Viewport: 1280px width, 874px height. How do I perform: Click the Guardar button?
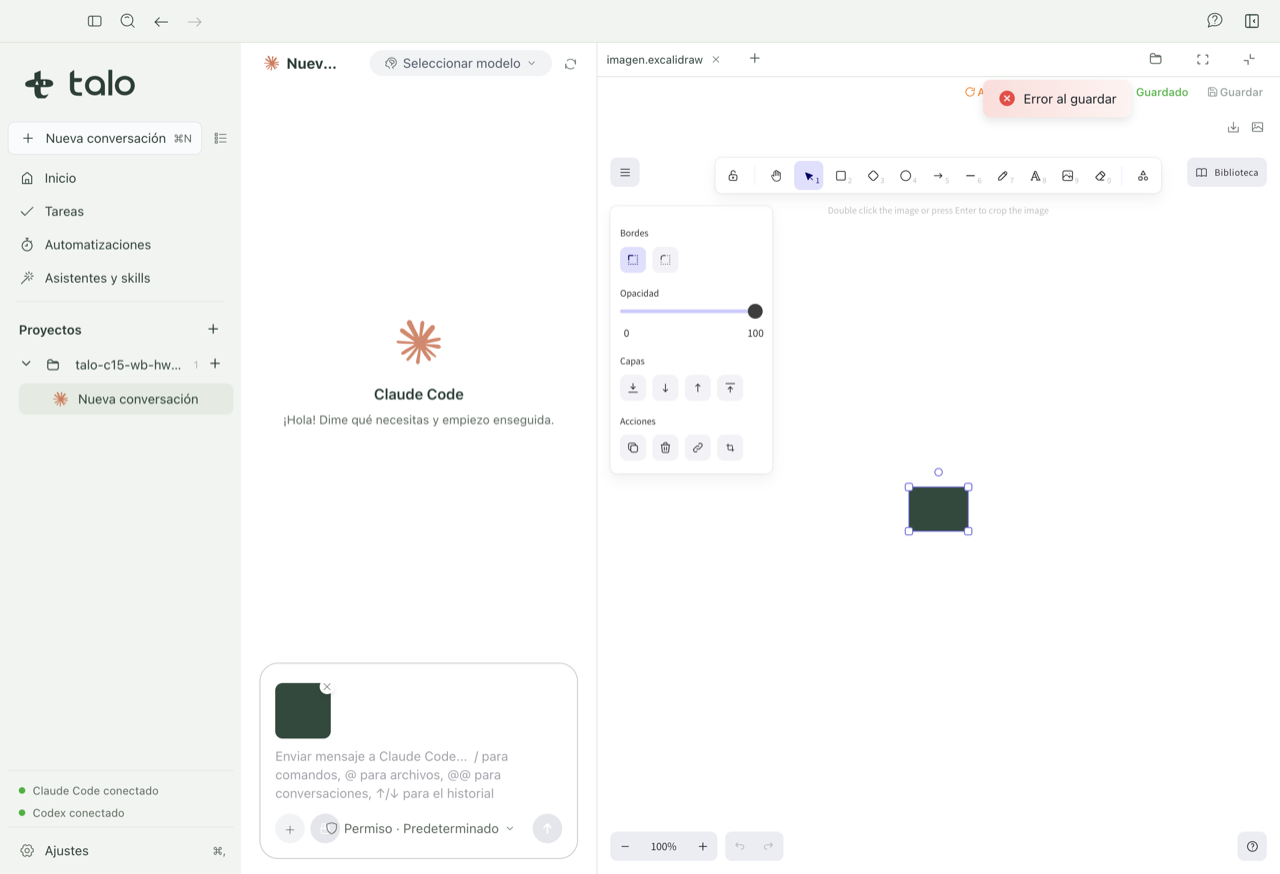coord(1235,92)
